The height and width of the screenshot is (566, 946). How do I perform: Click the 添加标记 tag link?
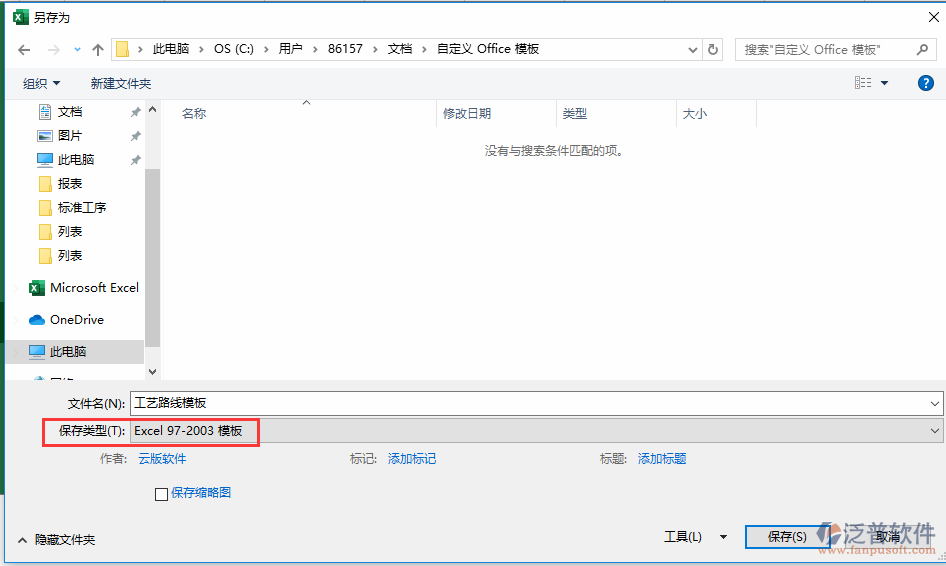click(x=412, y=459)
